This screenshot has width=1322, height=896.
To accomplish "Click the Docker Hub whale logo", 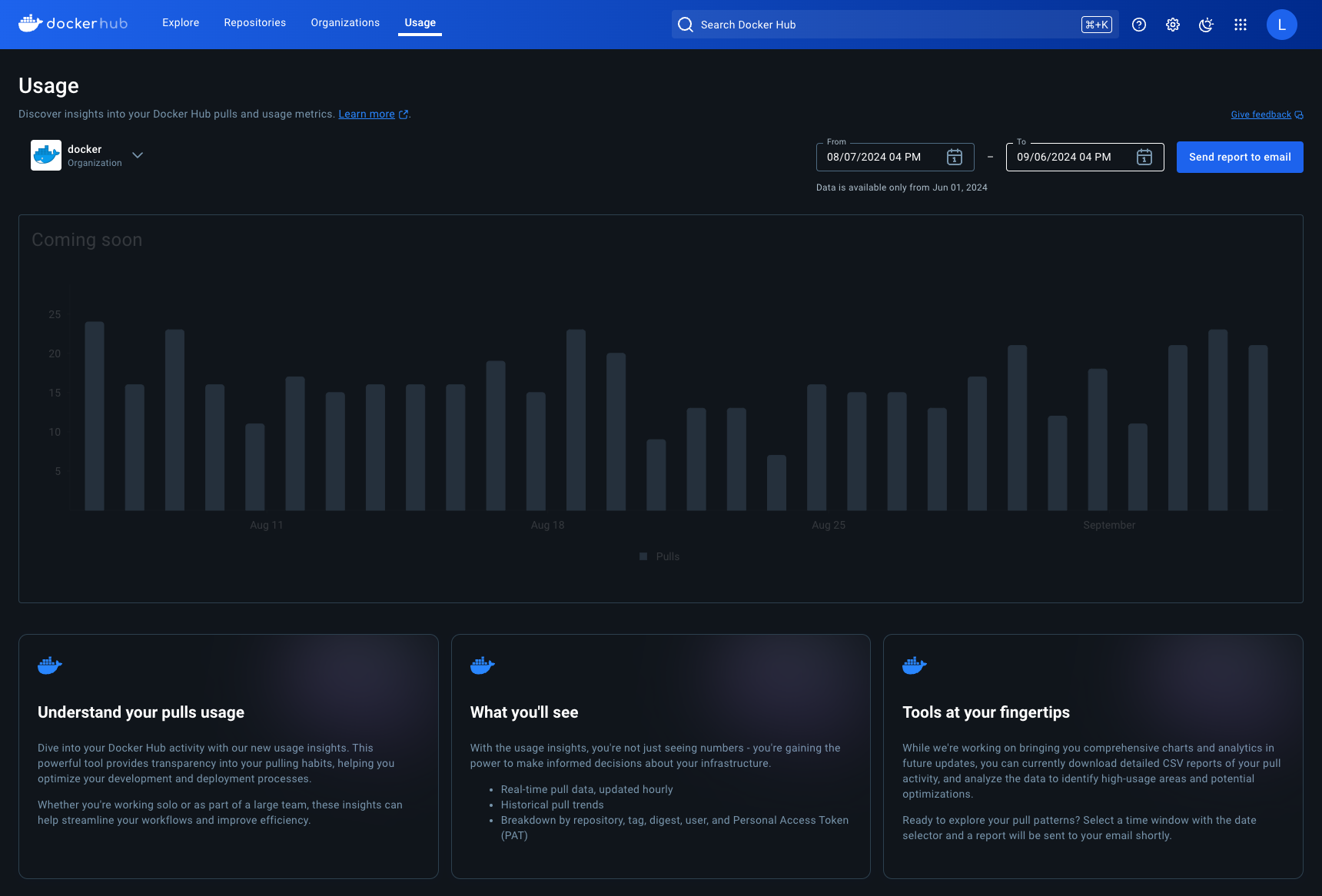I will pyautogui.click(x=28, y=22).
